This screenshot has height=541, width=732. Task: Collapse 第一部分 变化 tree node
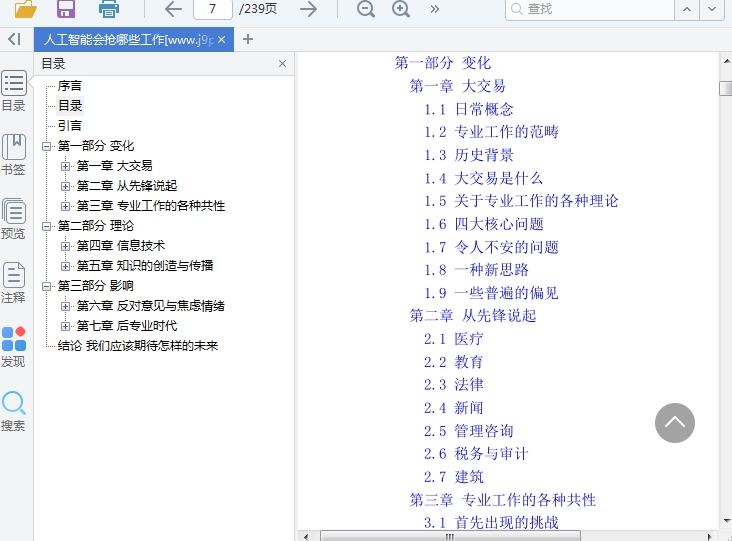pos(46,146)
